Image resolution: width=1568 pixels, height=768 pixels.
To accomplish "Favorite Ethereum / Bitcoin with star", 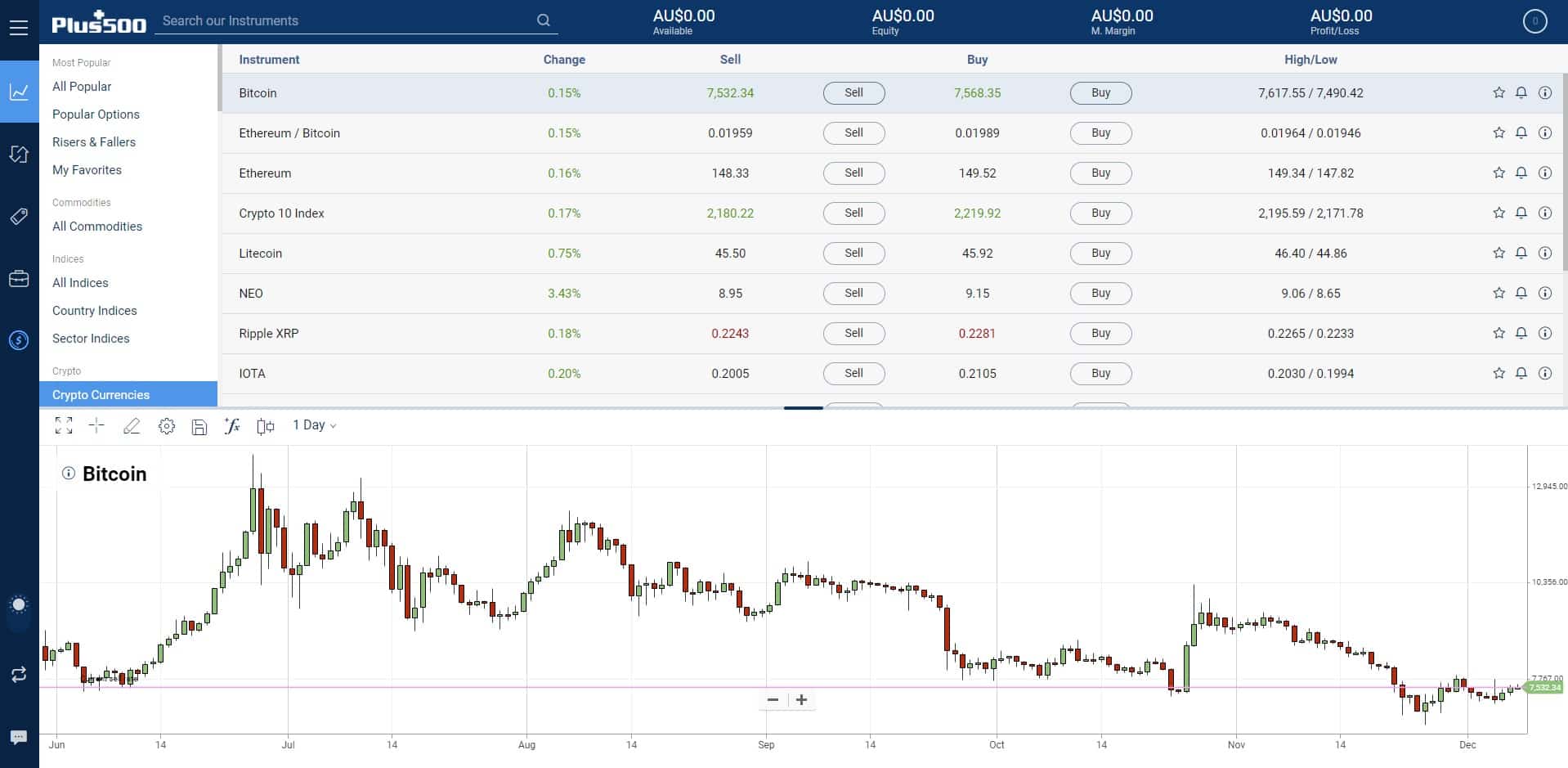I will coord(1499,132).
